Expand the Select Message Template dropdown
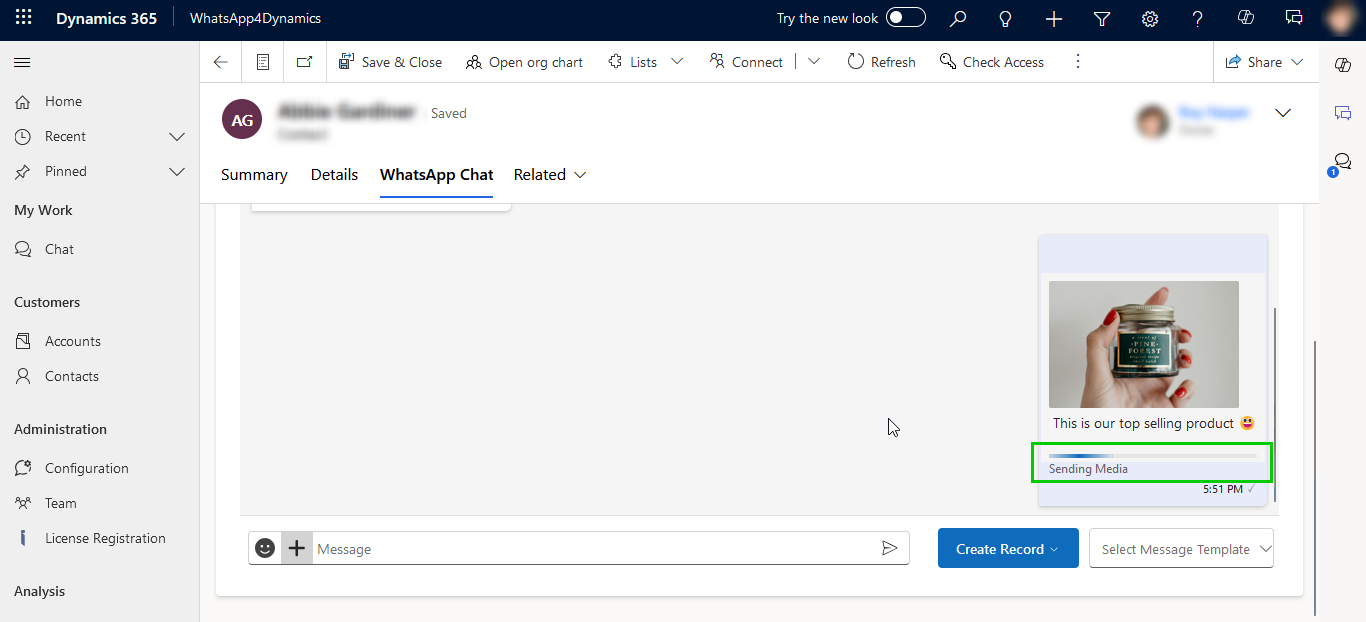Image resolution: width=1366 pixels, height=622 pixels. tap(1181, 549)
